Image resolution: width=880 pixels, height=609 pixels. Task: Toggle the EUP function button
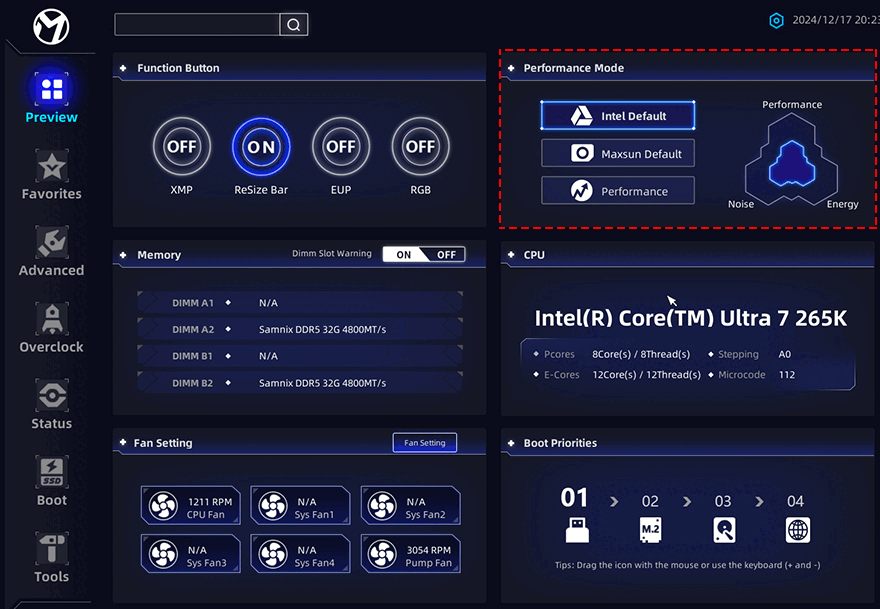[341, 146]
